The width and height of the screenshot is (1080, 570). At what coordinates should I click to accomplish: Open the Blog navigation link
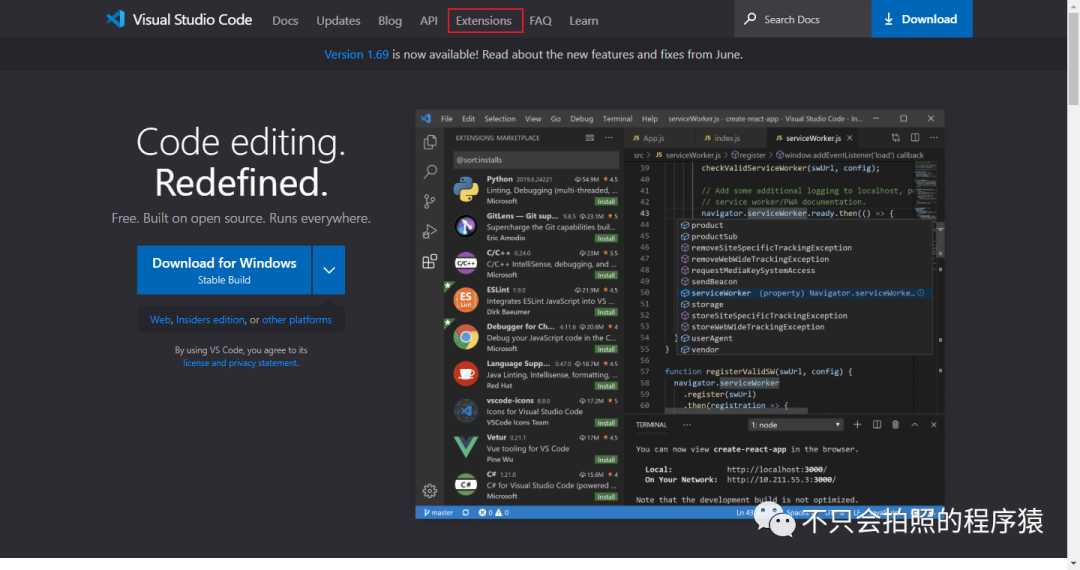click(x=390, y=21)
